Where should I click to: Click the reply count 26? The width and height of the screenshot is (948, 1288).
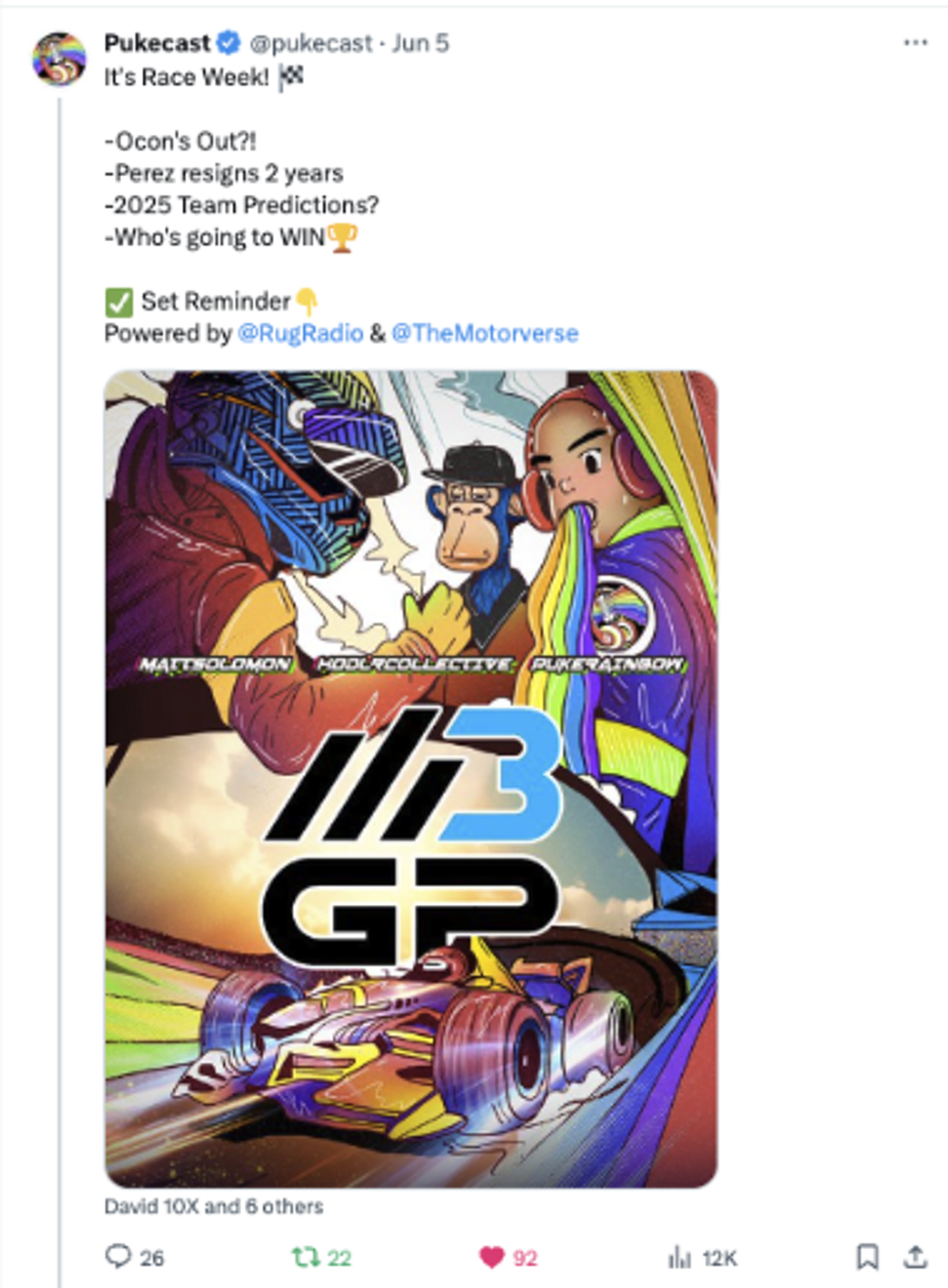152,1259
